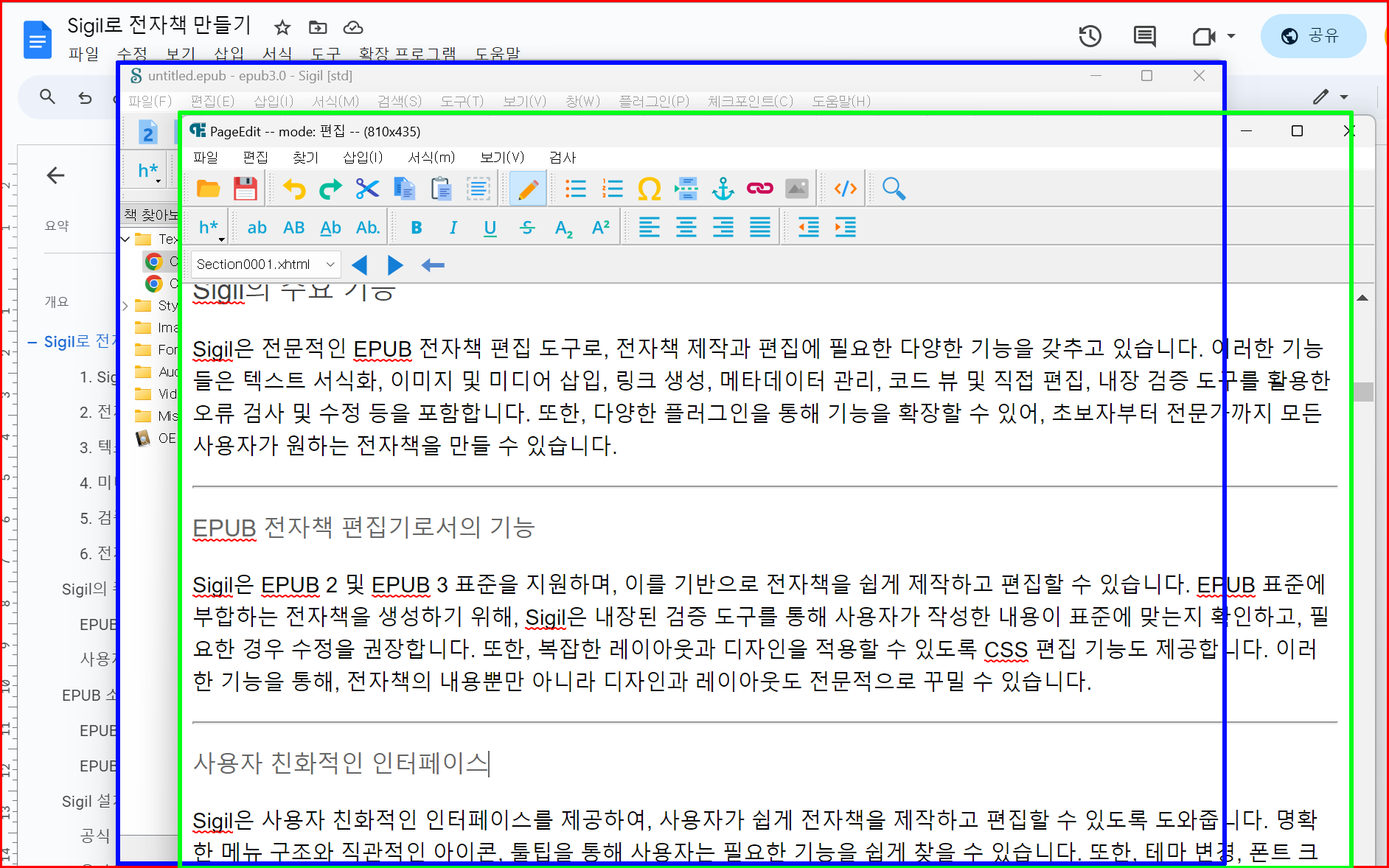Decrease the paragraph indent
1389x868 pixels.
pyautogui.click(x=809, y=228)
